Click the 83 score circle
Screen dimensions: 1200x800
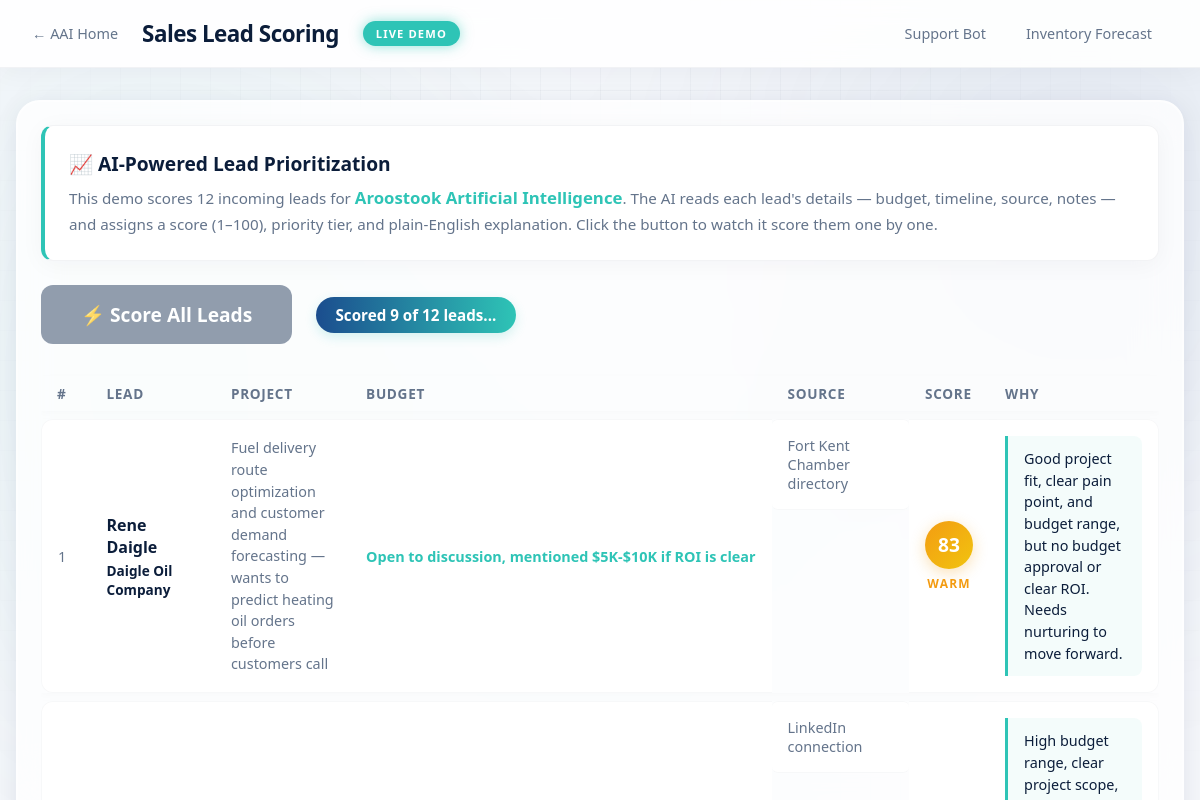[x=948, y=545]
